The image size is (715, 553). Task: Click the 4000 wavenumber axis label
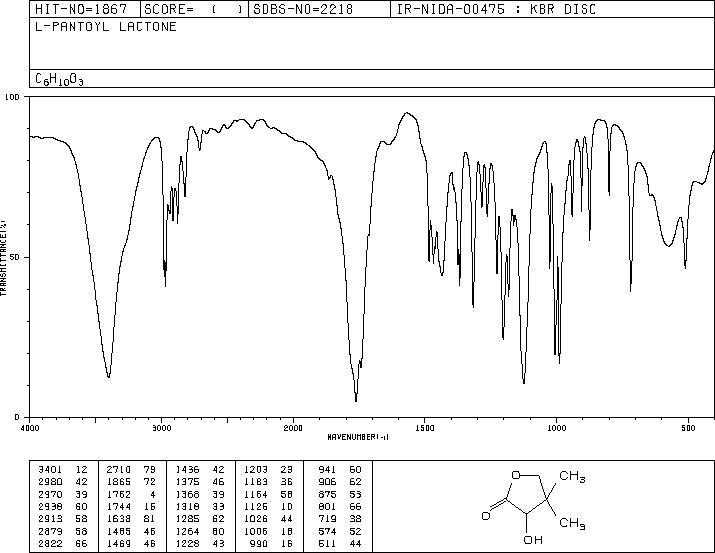[30, 428]
